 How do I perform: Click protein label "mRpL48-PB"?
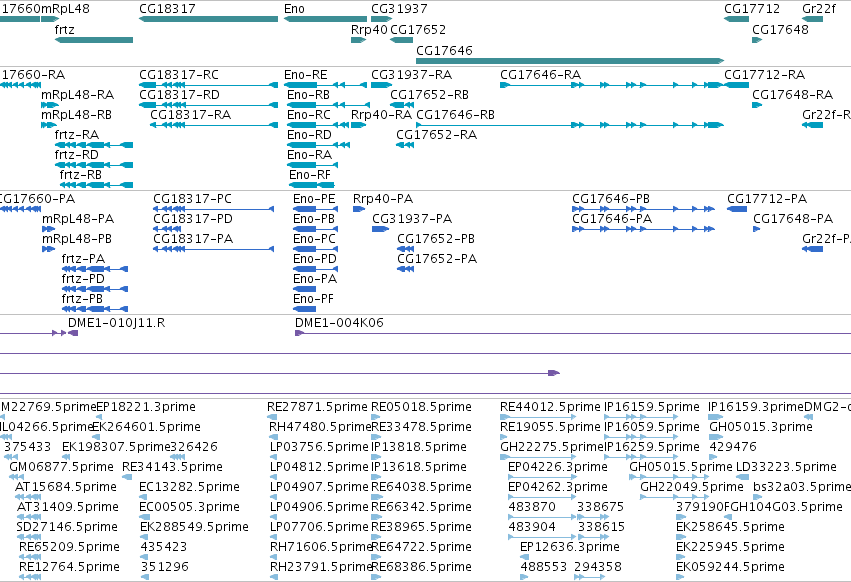pyautogui.click(x=78, y=239)
